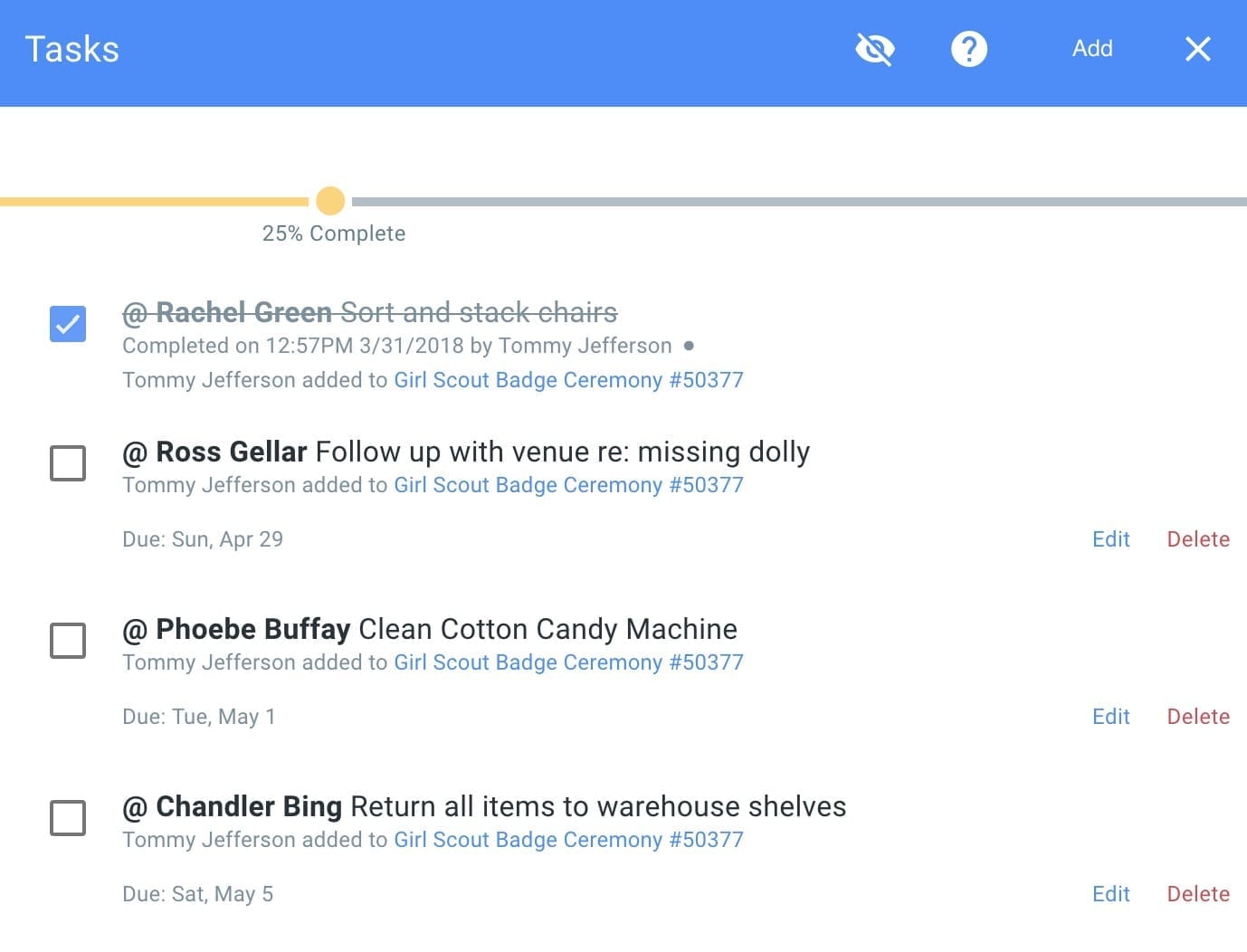Uncheck Rachel Green's completed chairs task
This screenshot has width=1247, height=952.
(67, 322)
